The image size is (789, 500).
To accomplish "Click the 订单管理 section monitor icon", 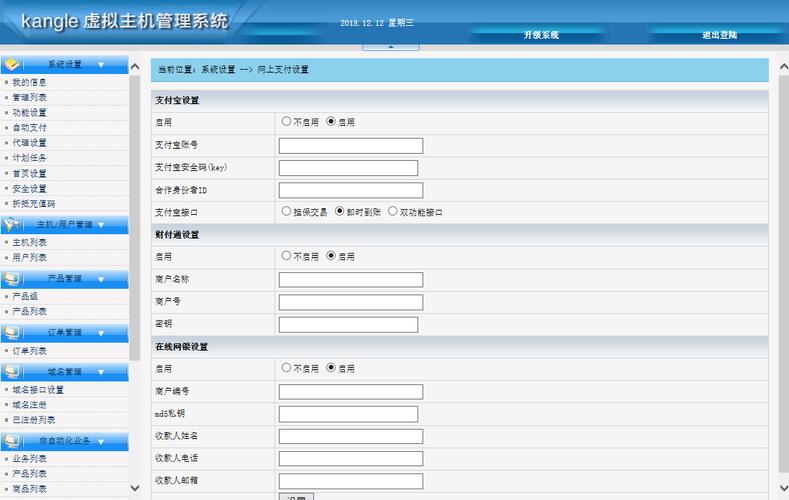I will point(12,332).
